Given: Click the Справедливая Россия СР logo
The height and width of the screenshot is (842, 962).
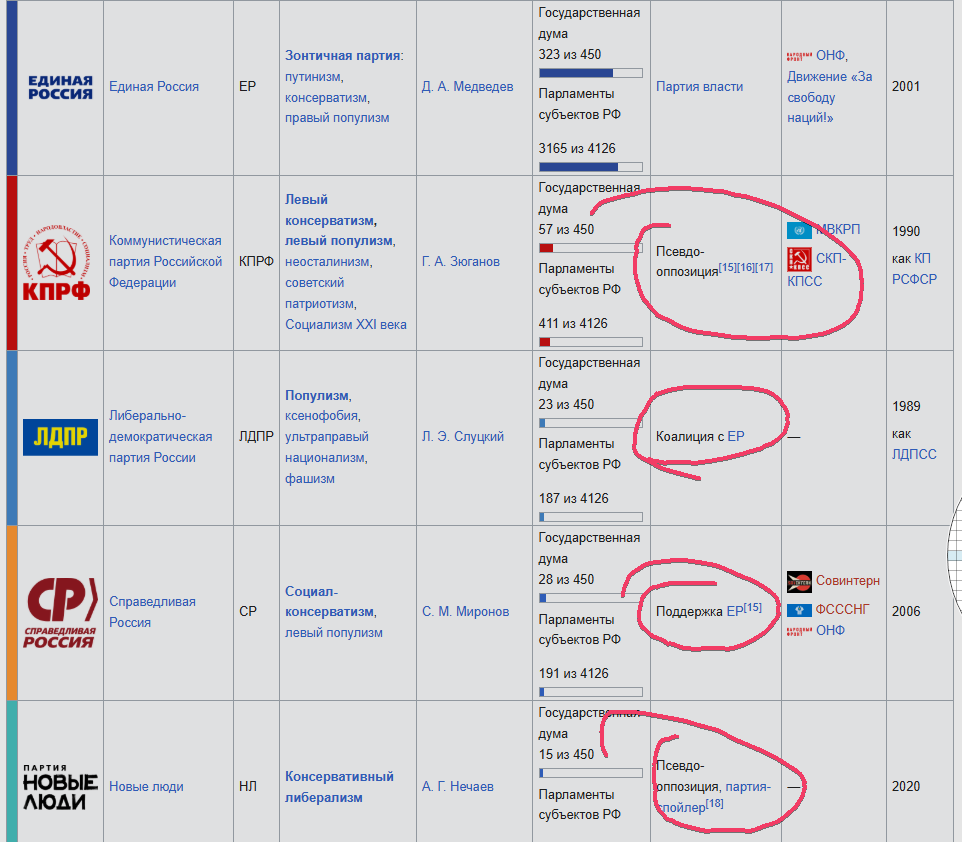Looking at the screenshot, I should pyautogui.click(x=61, y=612).
